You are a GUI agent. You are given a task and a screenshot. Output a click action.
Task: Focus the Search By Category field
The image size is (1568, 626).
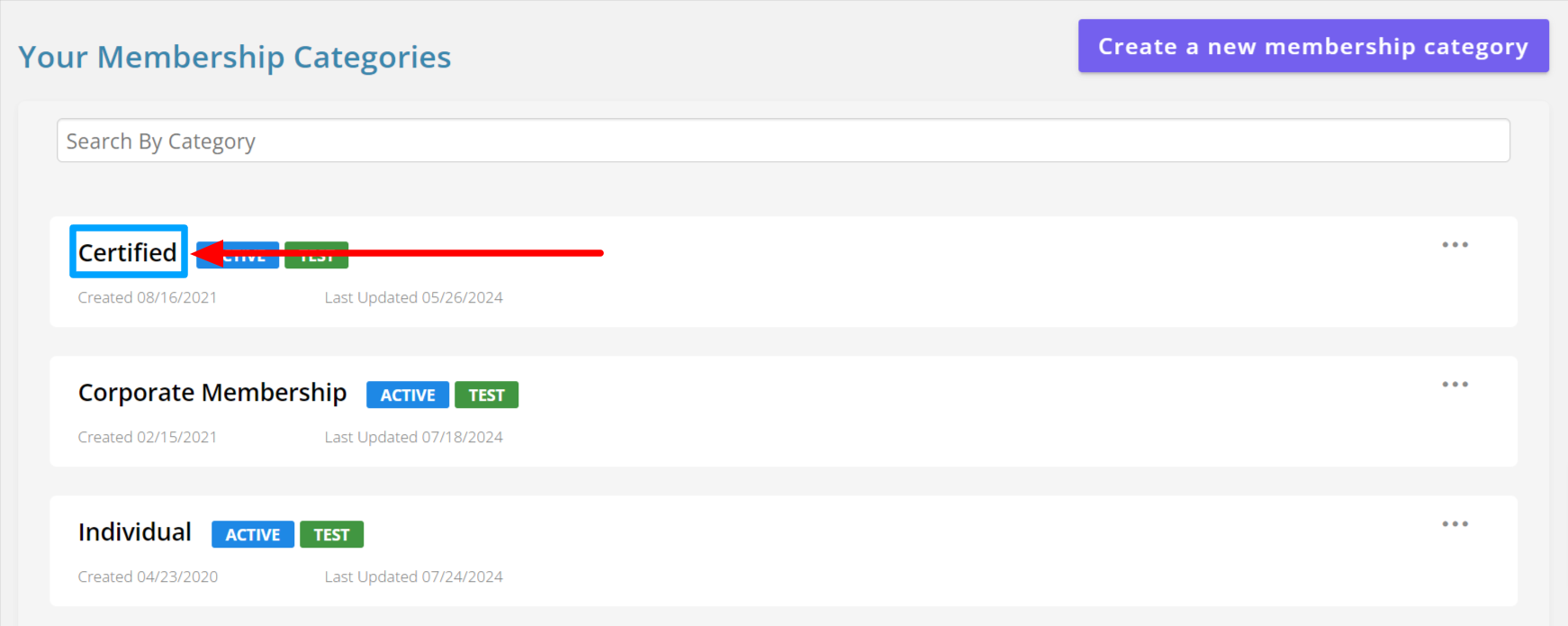coord(783,141)
